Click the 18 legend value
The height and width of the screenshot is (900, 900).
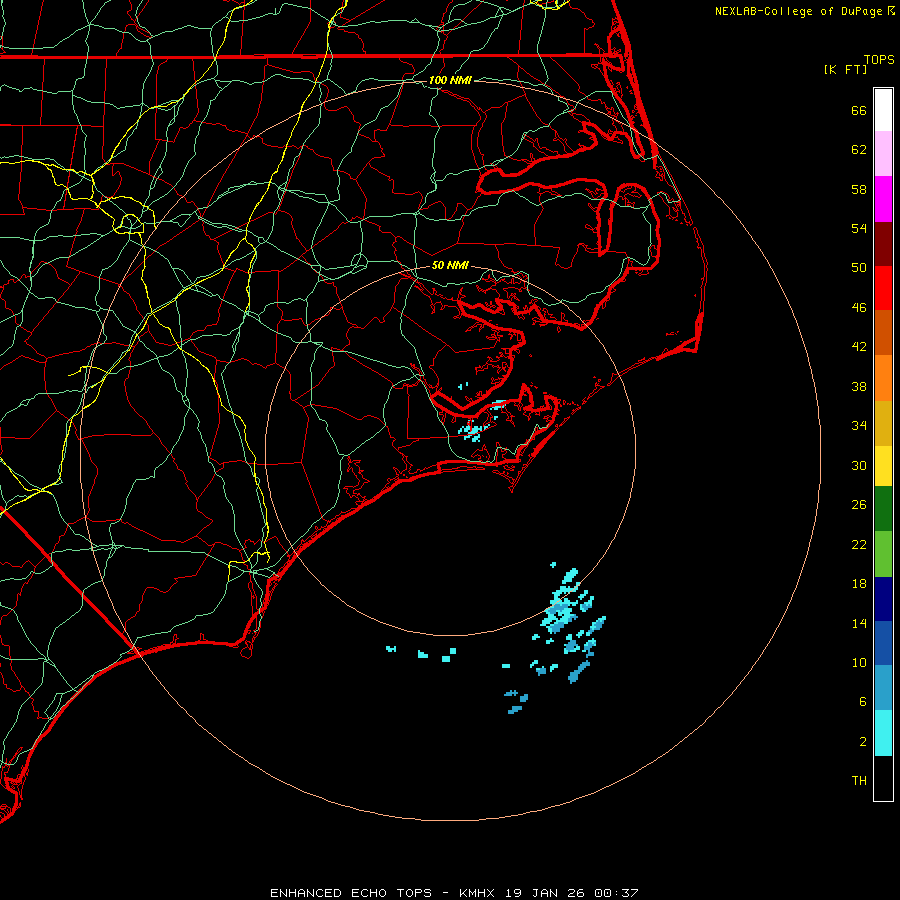(x=859, y=584)
